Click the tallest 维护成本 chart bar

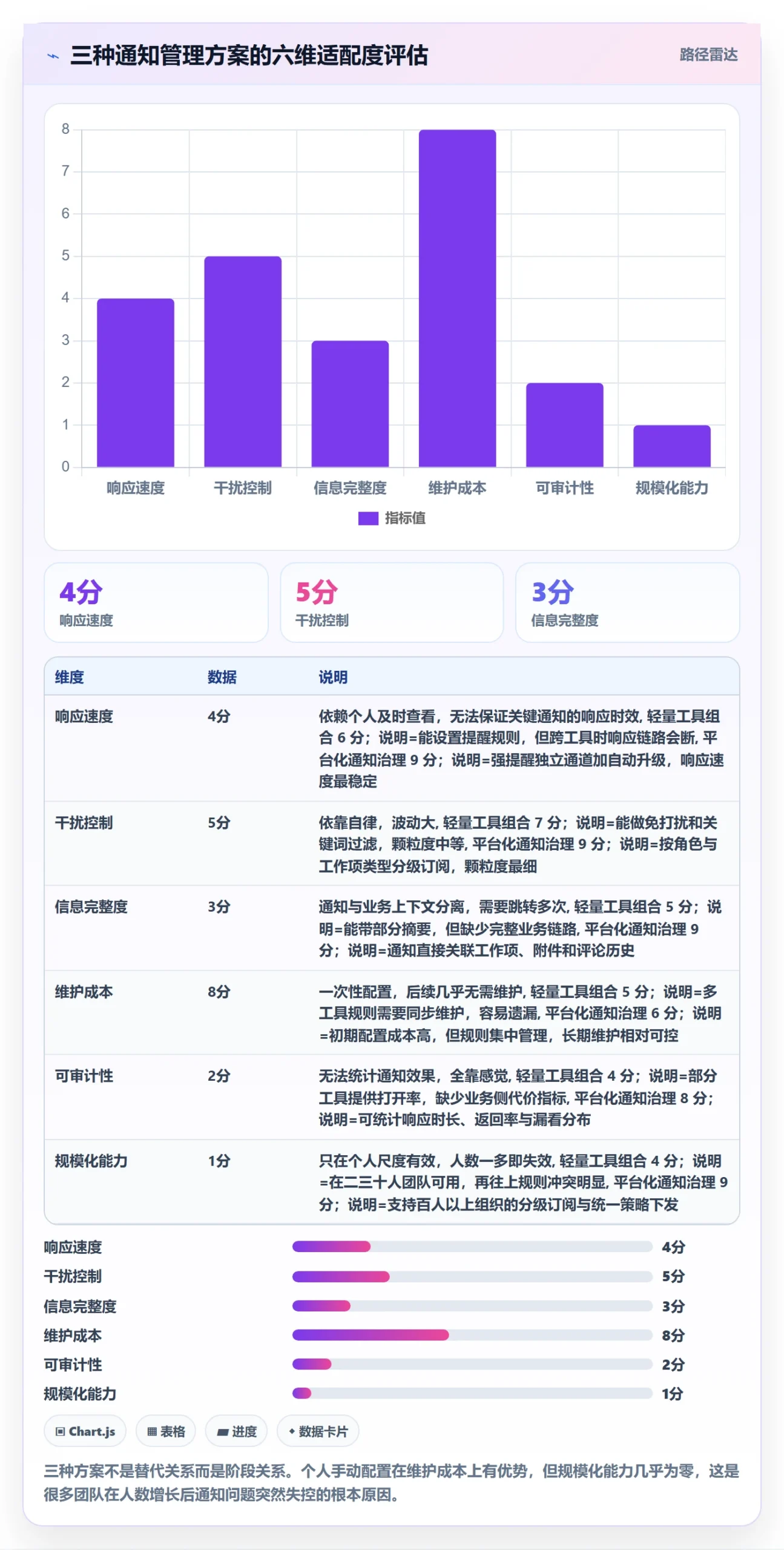click(x=457, y=298)
